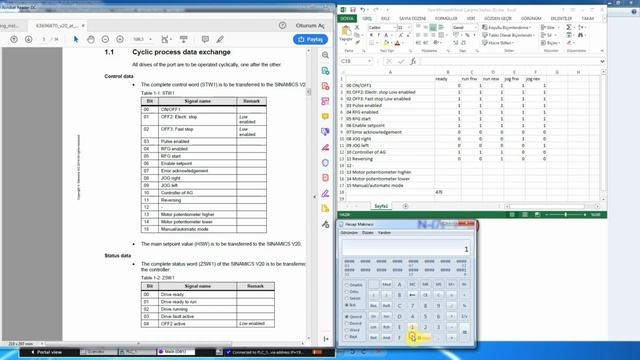
Task: Click the Portal view button in TIA Portal
Action: tap(46, 352)
